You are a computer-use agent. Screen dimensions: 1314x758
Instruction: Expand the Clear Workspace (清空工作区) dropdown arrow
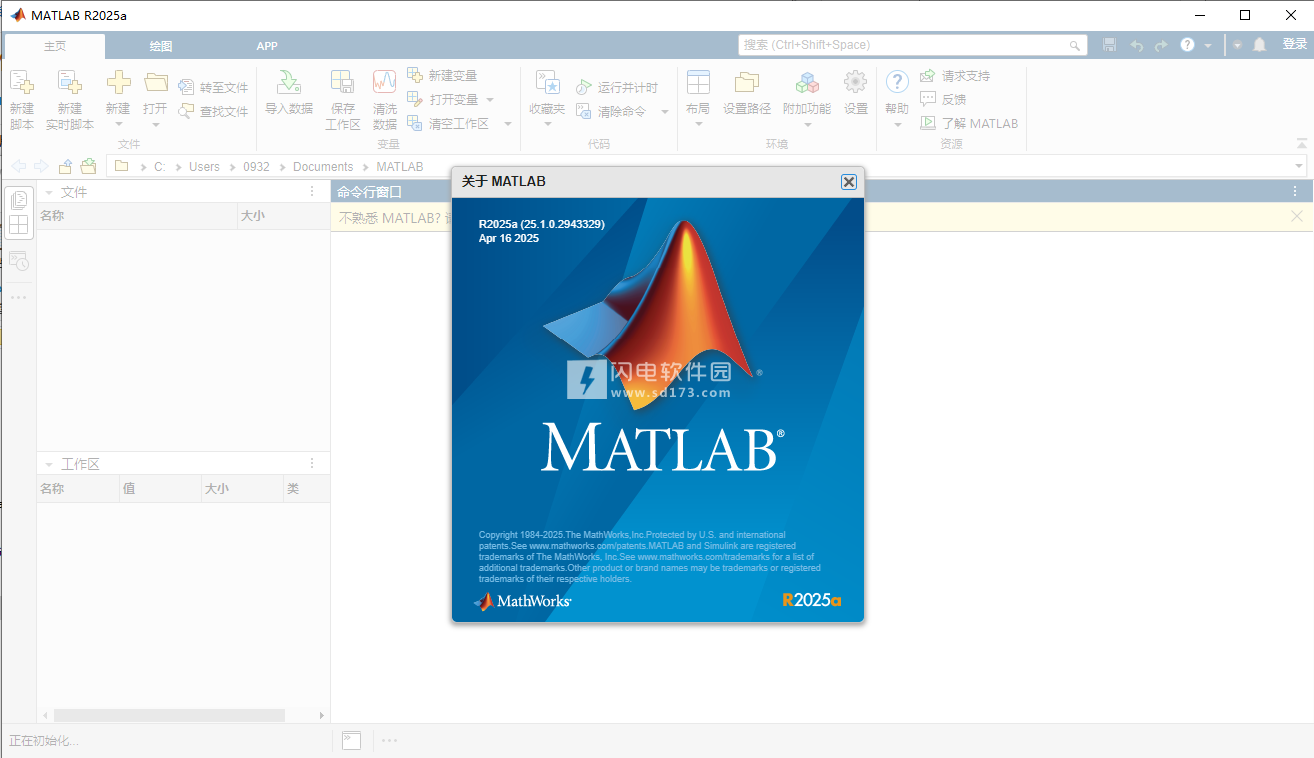pyautogui.click(x=508, y=124)
